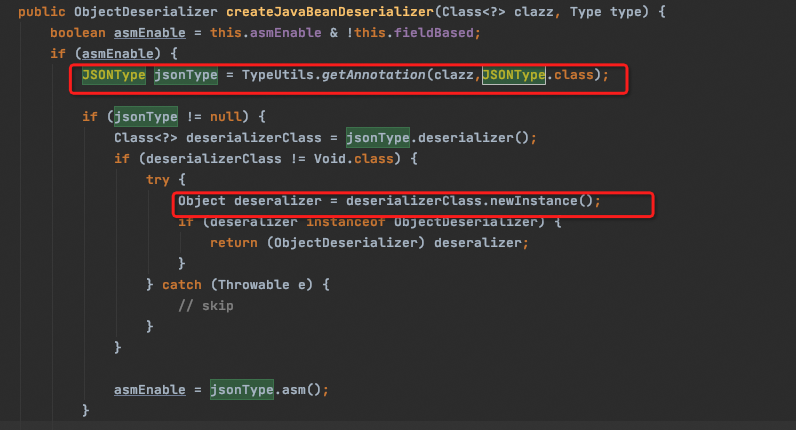This screenshot has width=796, height=430.
Task: Click the deserializer() method call
Action: (474, 138)
